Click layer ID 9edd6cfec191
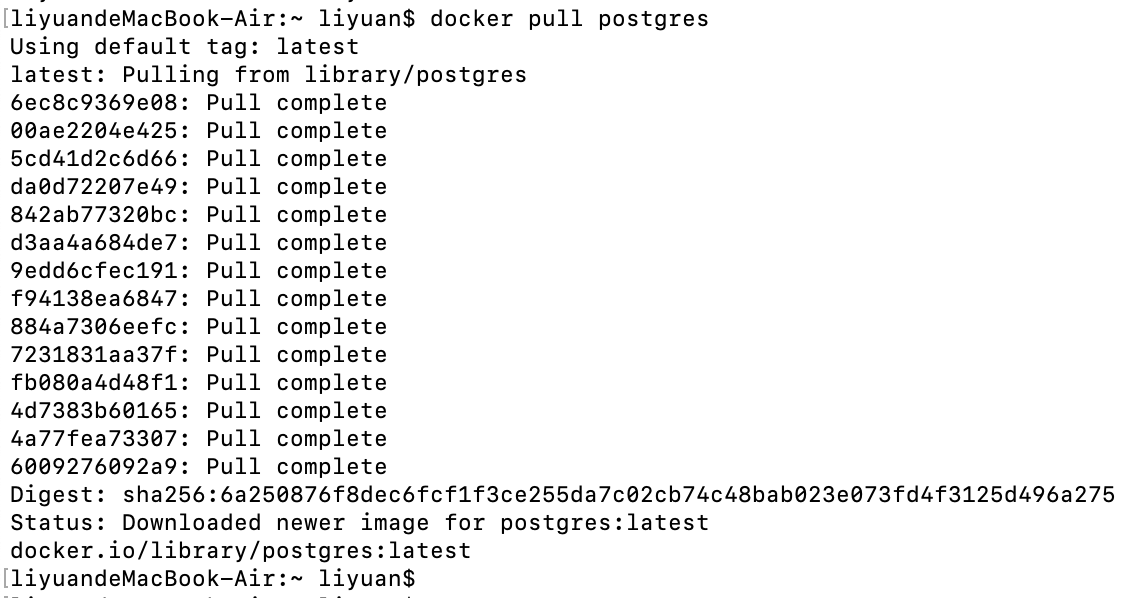The image size is (1128, 598). click(101, 271)
